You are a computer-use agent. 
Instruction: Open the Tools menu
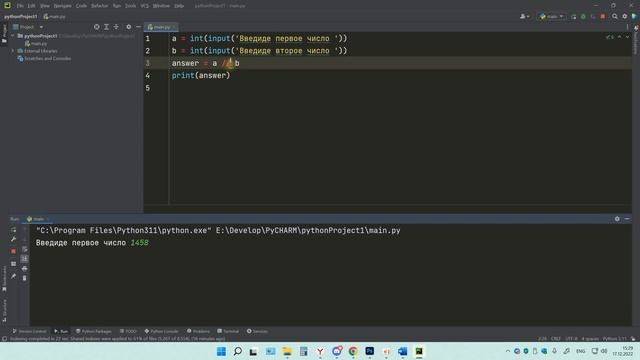pos(131,6)
